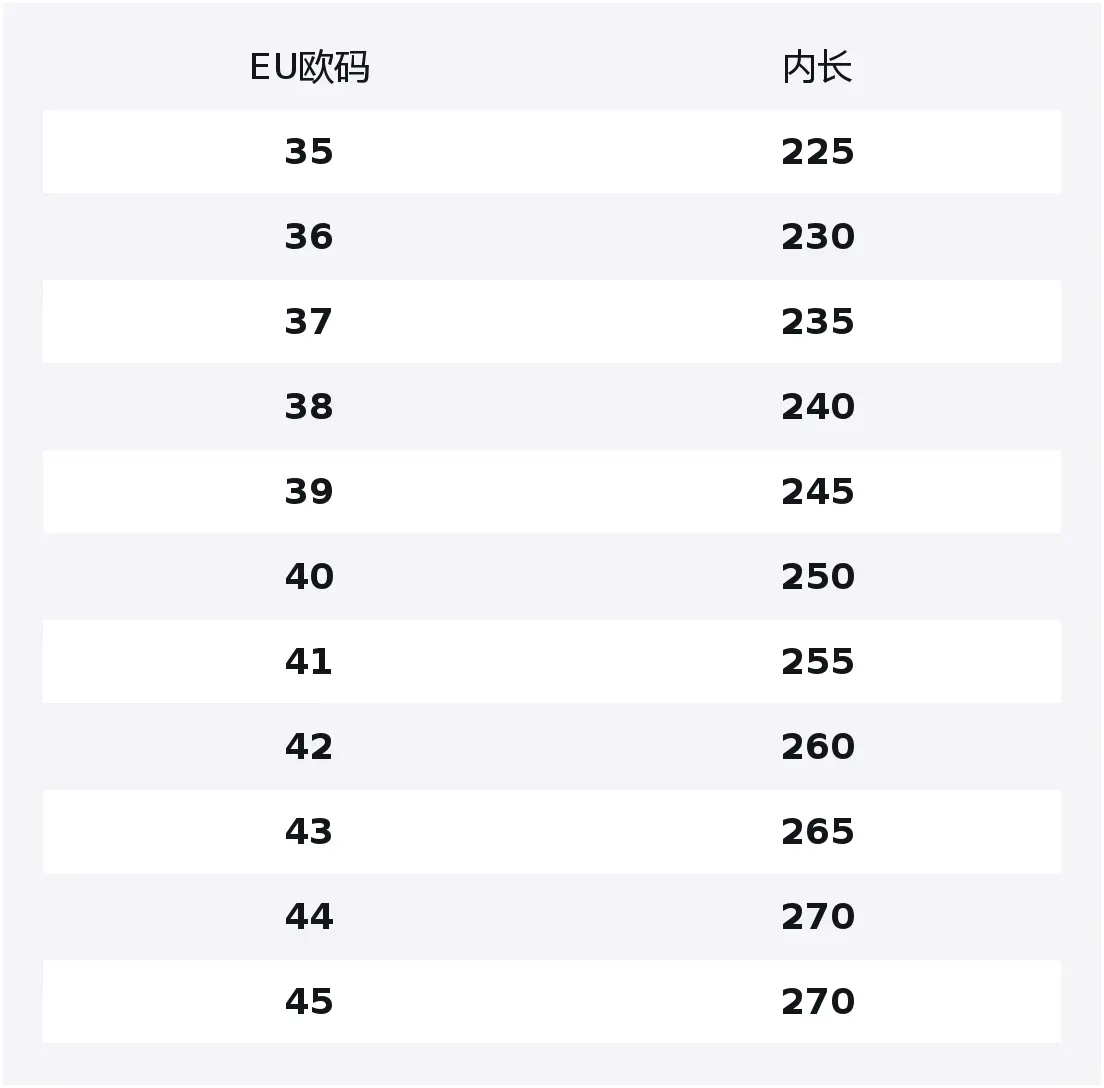Image resolution: width=1104 pixels, height=1088 pixels.
Task: Select EU size 35 cell
Action: (309, 152)
